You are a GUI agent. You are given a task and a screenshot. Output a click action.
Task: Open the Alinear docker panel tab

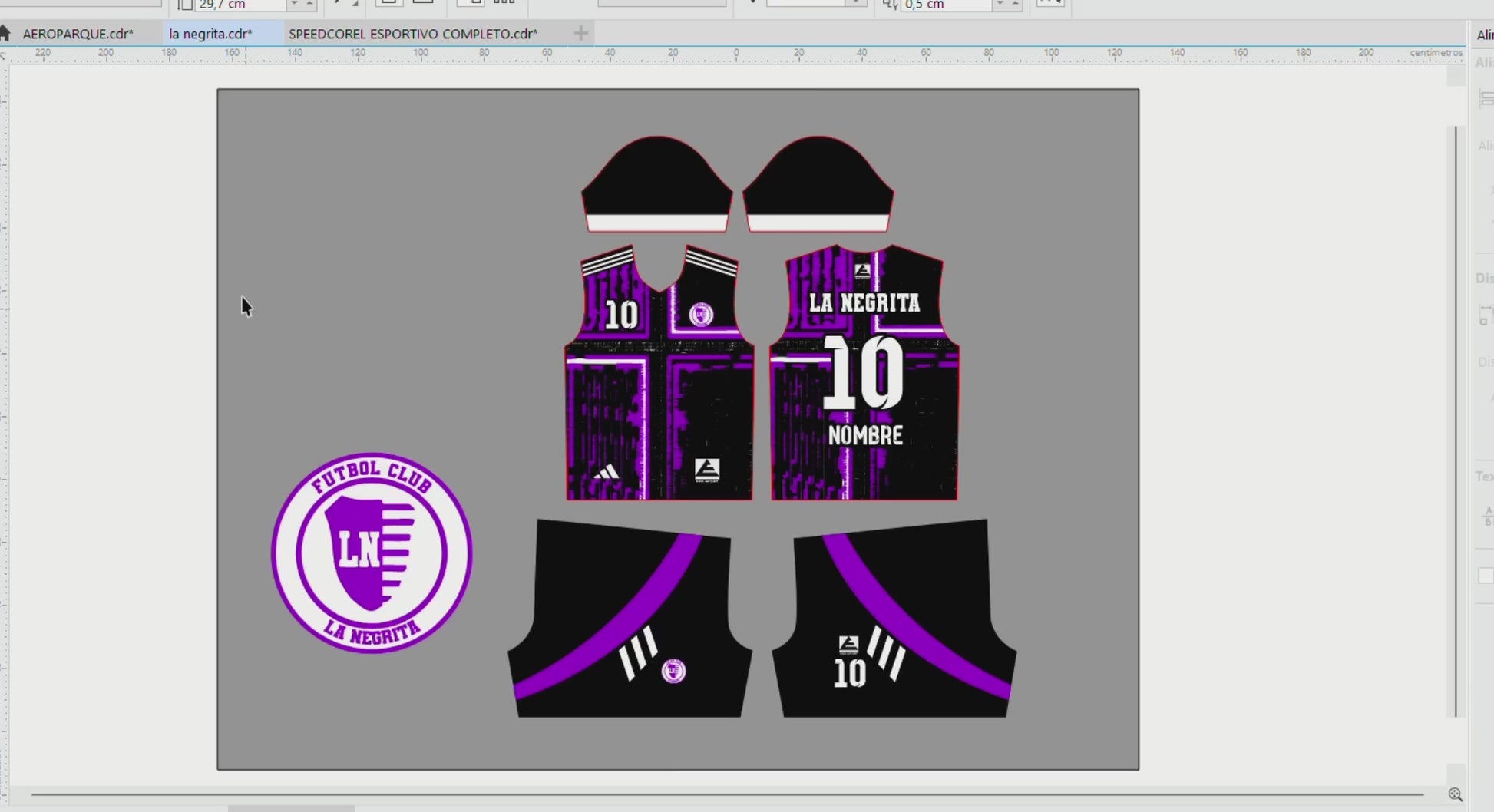1485,35
